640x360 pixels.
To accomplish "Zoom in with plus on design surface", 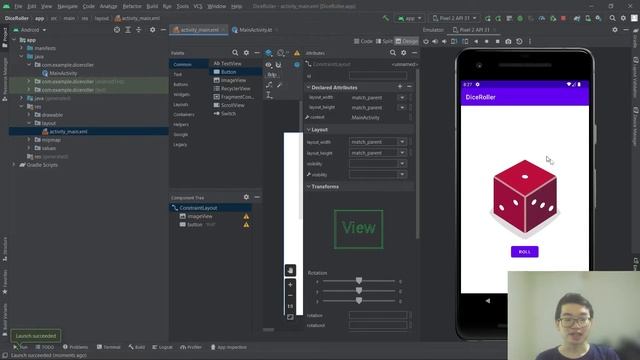I will point(290,284).
